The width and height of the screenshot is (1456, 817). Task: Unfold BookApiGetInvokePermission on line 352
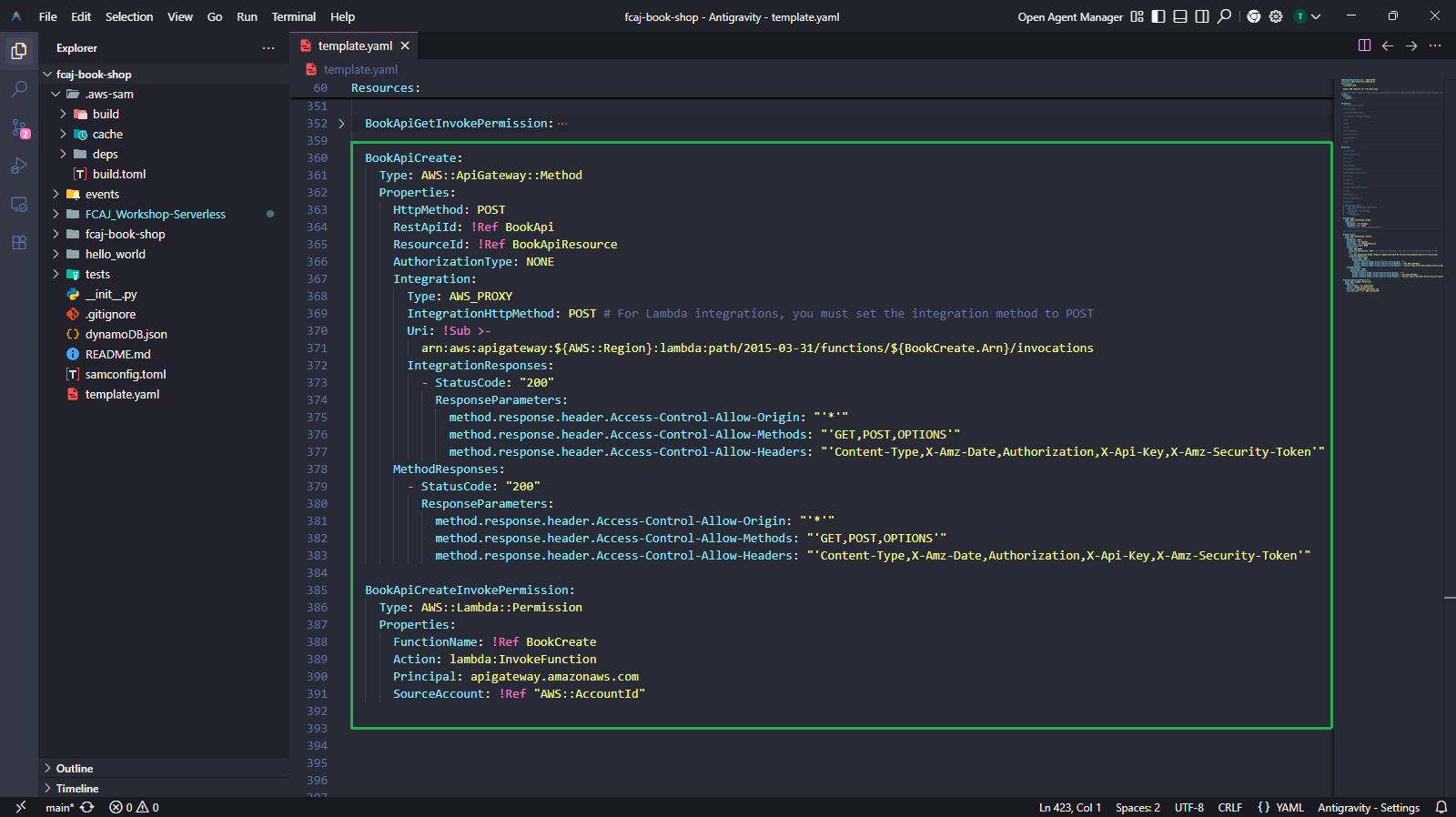[x=341, y=124]
